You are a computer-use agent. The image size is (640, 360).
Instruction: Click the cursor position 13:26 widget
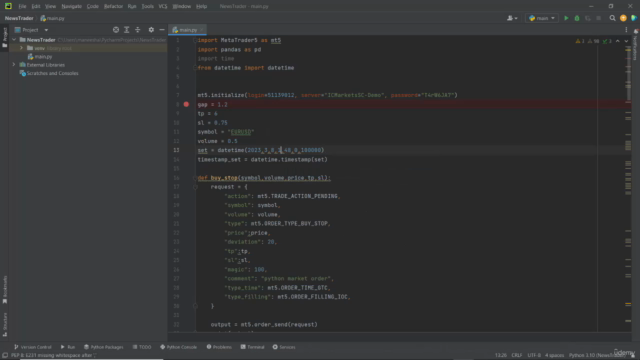(500, 356)
